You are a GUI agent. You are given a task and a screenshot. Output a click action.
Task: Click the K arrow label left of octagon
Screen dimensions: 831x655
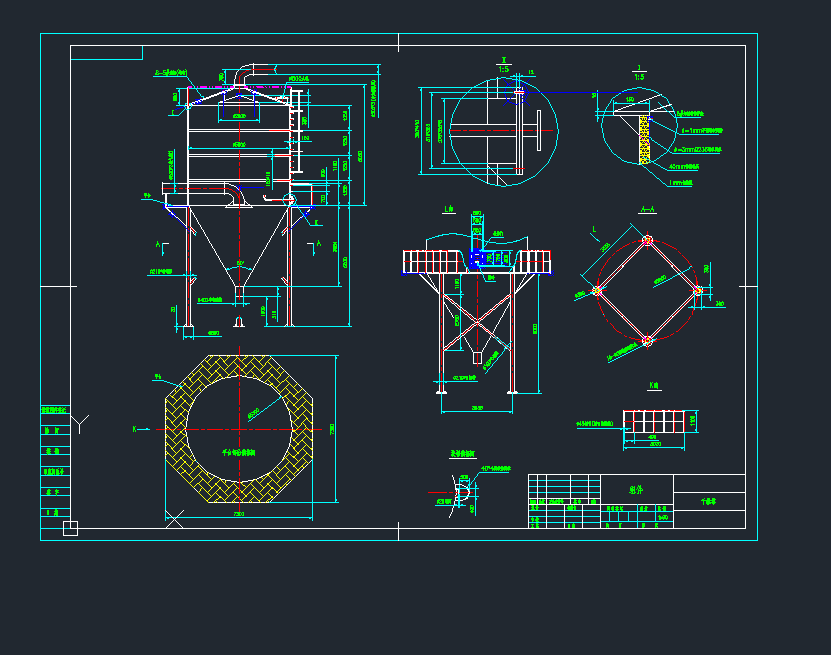pyautogui.click(x=134, y=429)
